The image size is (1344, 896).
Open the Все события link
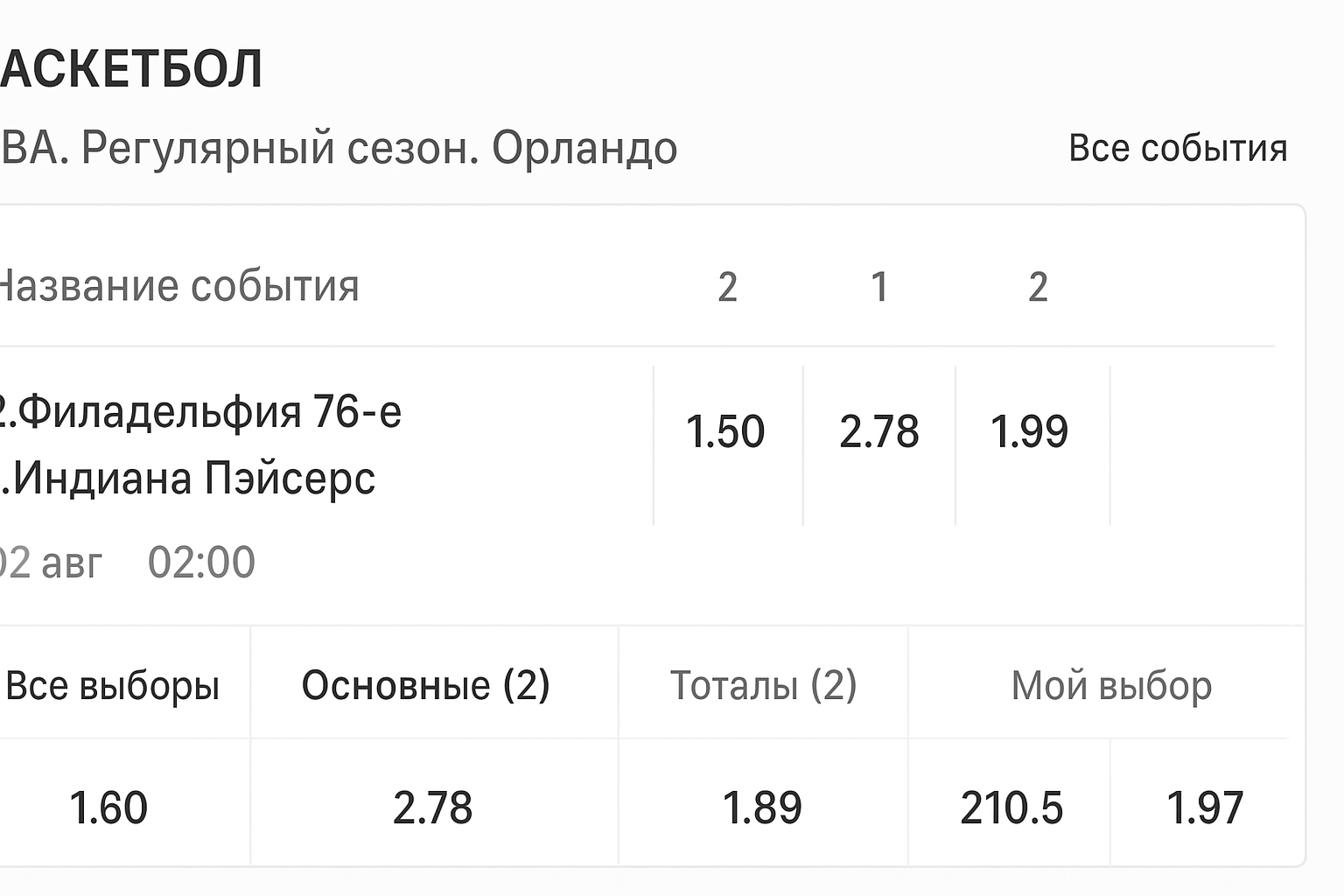(1178, 149)
